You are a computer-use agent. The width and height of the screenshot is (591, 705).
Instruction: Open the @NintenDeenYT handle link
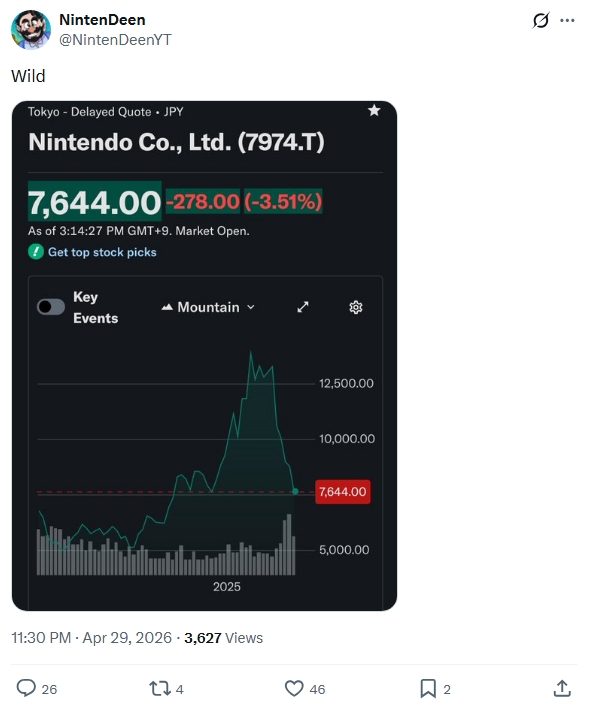pyautogui.click(x=115, y=40)
